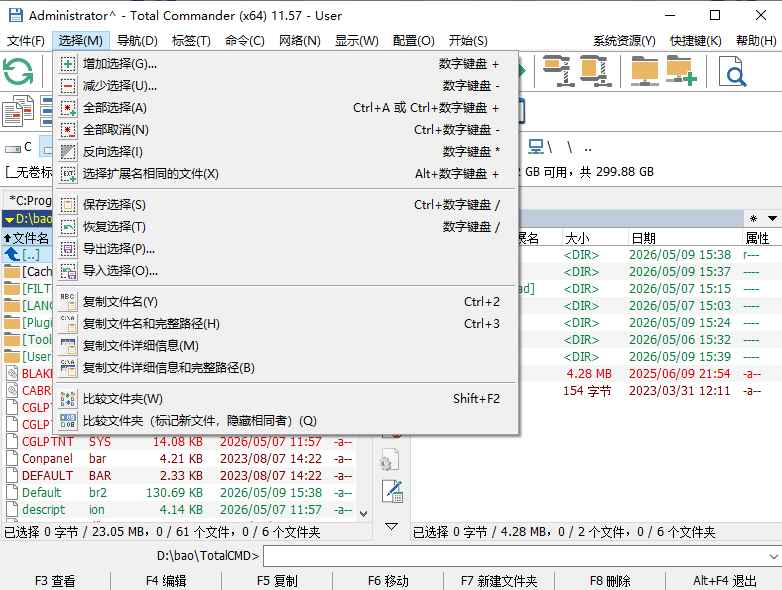The height and width of the screenshot is (590, 782).
Task: Sort right panel by 大小 column
Action: (593, 238)
